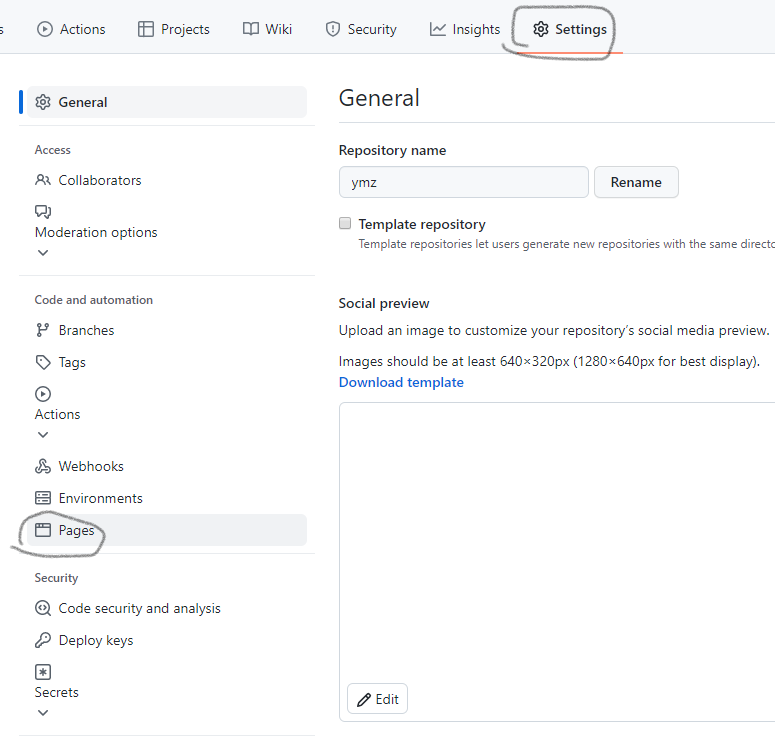Click the Tags label icon

point(43,362)
